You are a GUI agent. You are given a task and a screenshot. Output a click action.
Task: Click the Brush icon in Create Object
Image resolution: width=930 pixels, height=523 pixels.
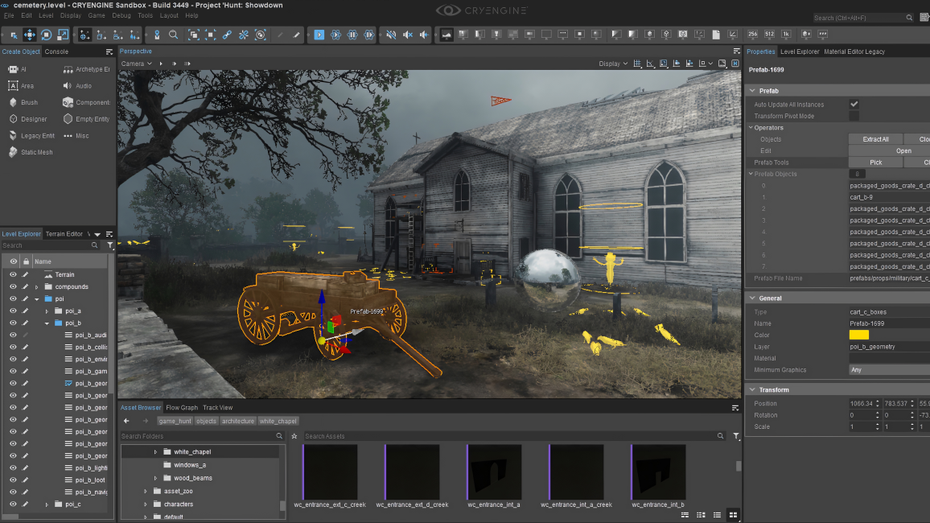[13, 102]
